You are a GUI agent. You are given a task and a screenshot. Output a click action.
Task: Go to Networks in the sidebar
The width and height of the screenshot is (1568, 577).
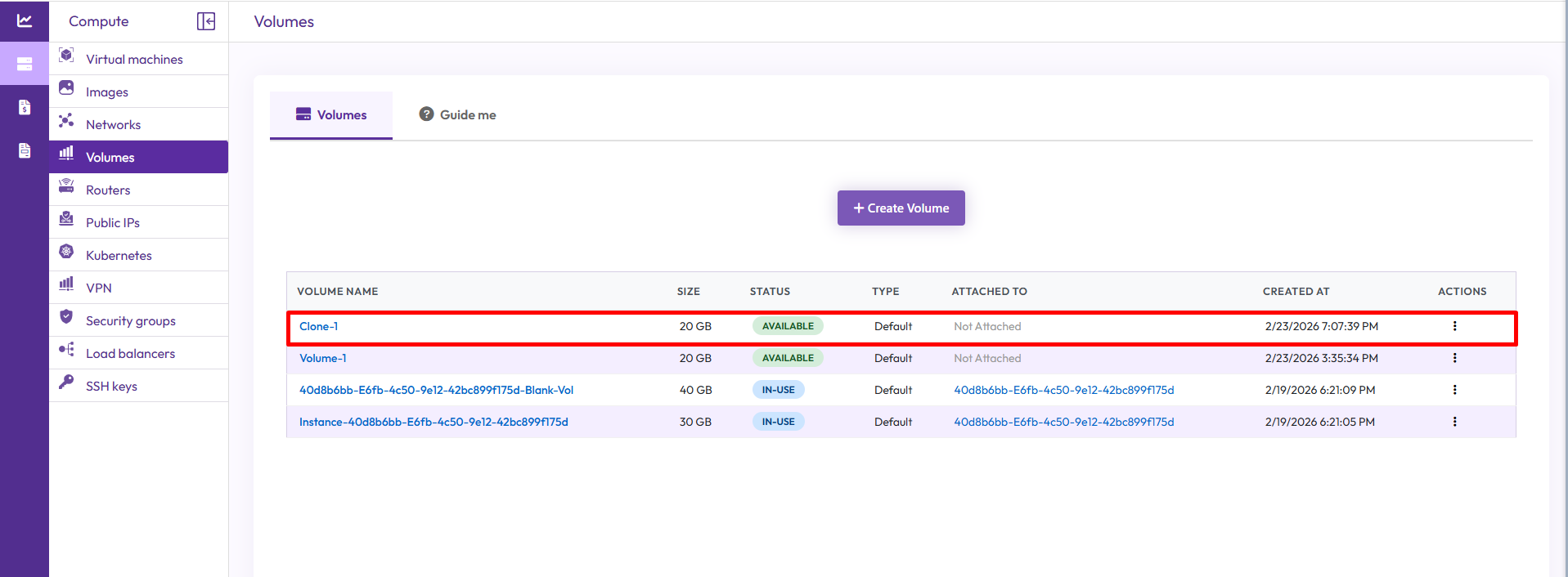tap(113, 124)
